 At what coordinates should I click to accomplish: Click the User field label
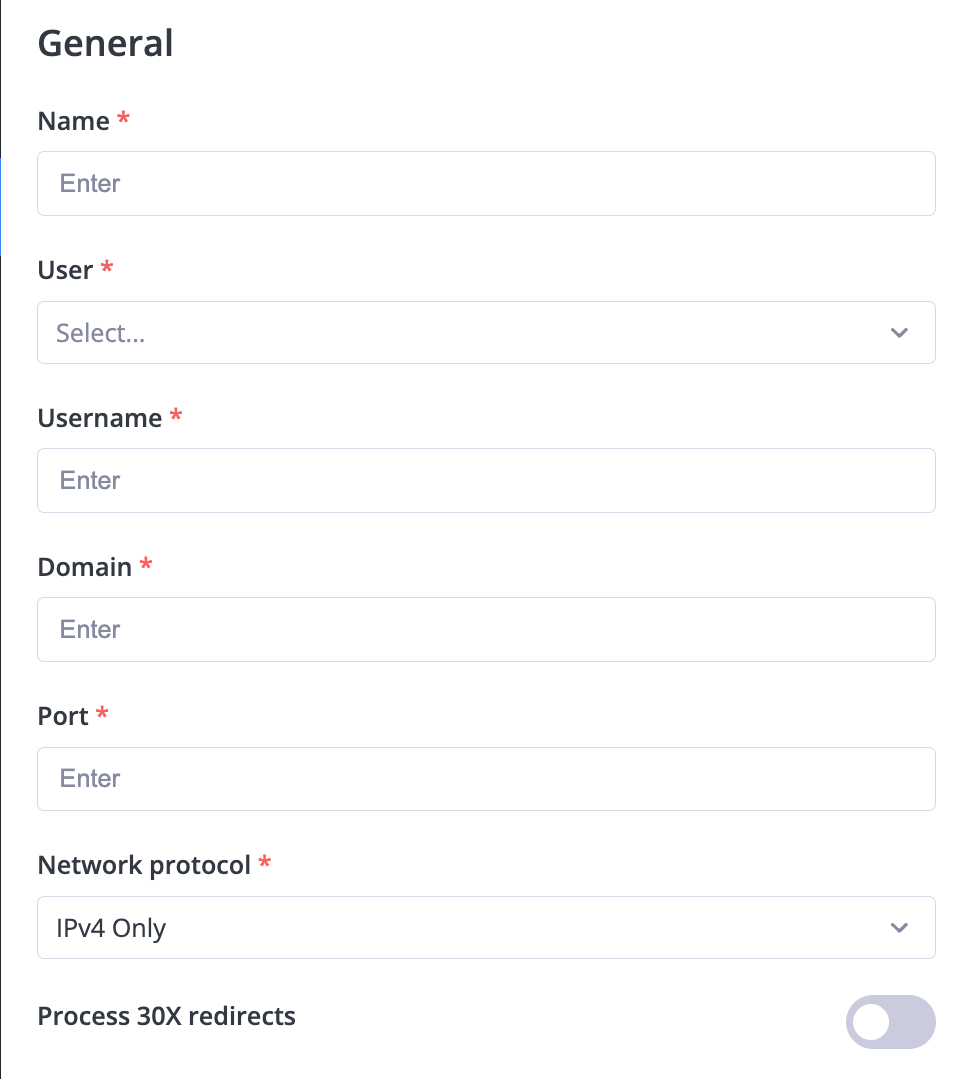(65, 270)
